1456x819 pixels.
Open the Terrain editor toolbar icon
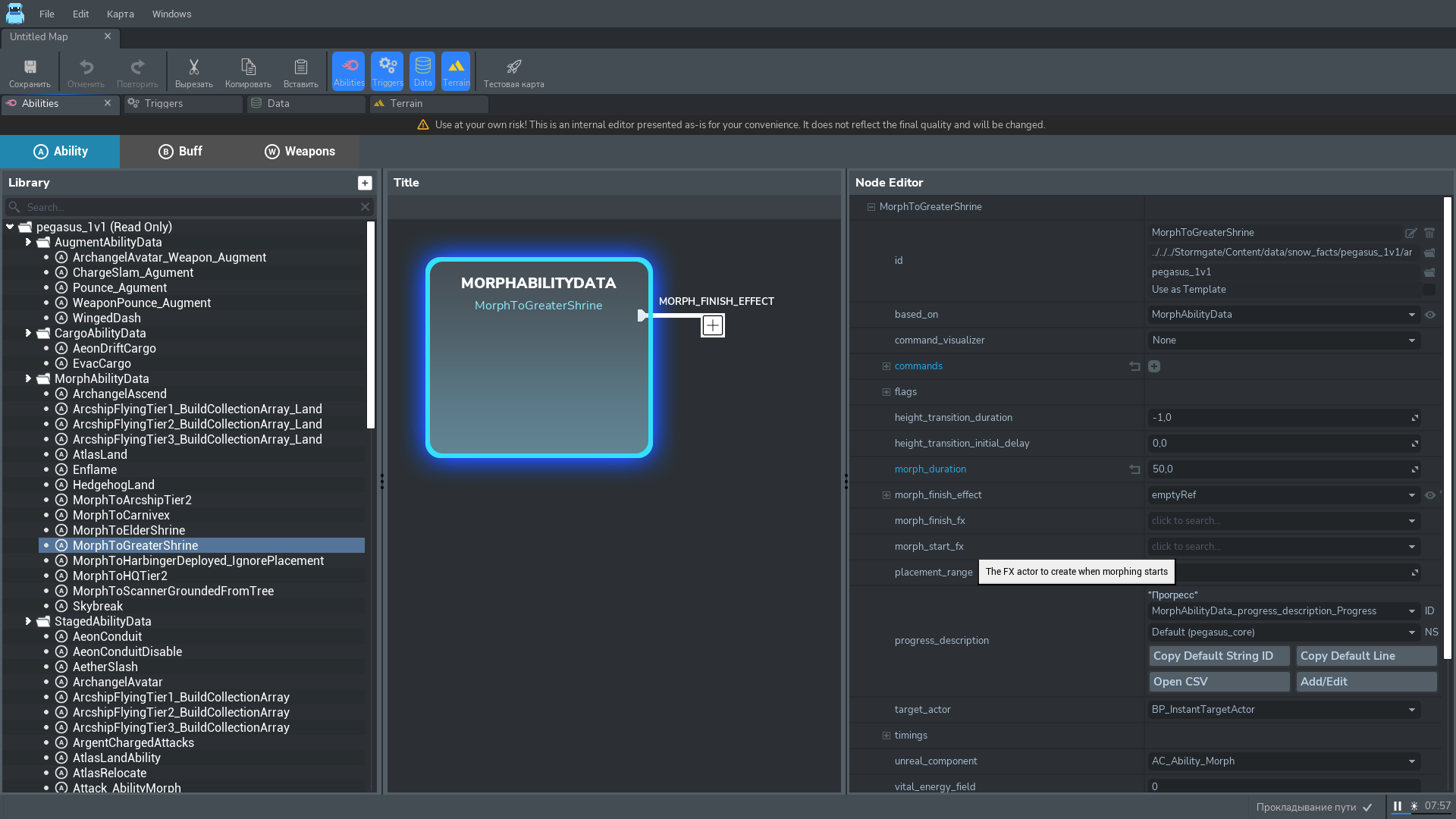tap(456, 71)
